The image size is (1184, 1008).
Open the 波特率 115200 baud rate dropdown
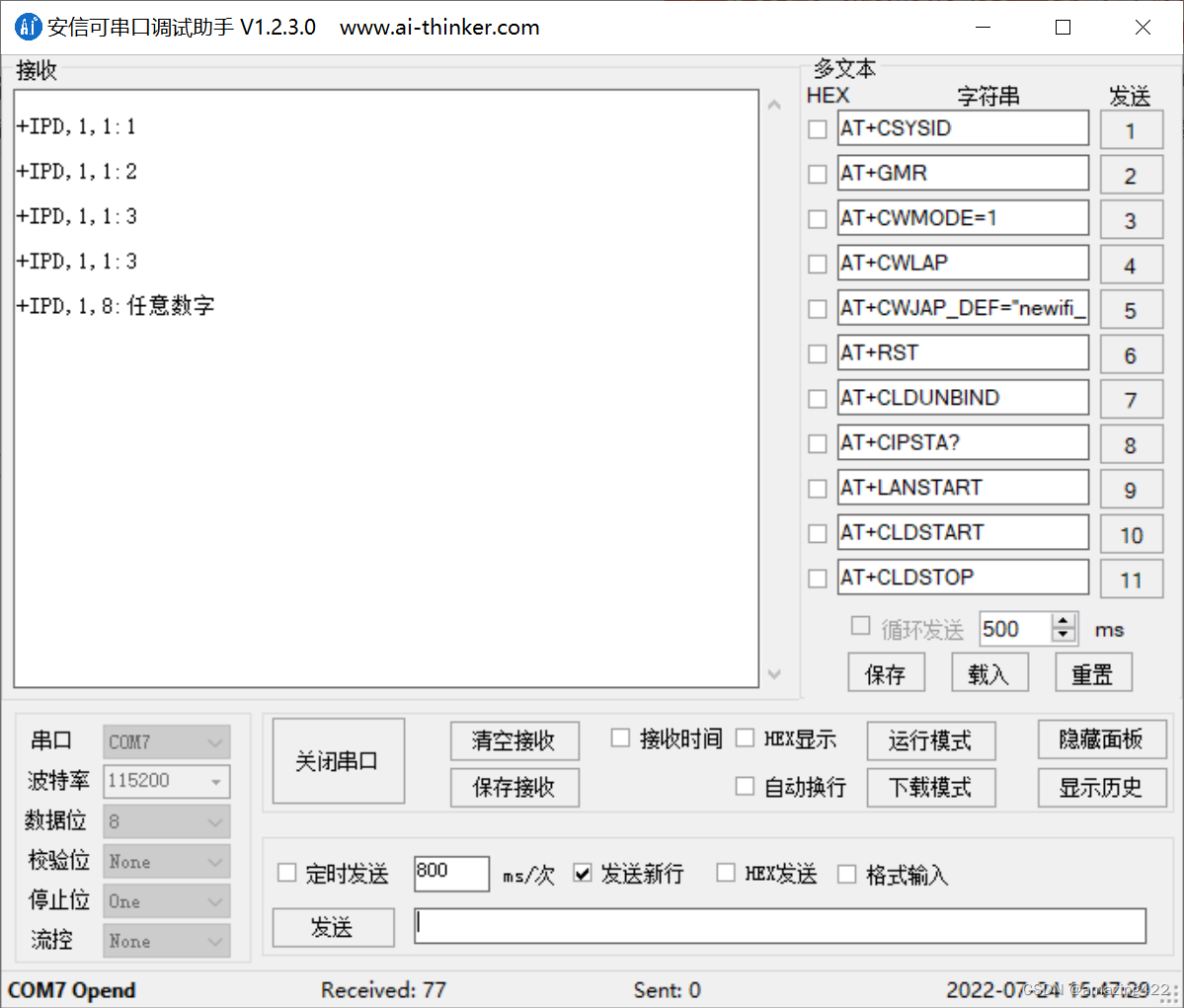tap(166, 781)
